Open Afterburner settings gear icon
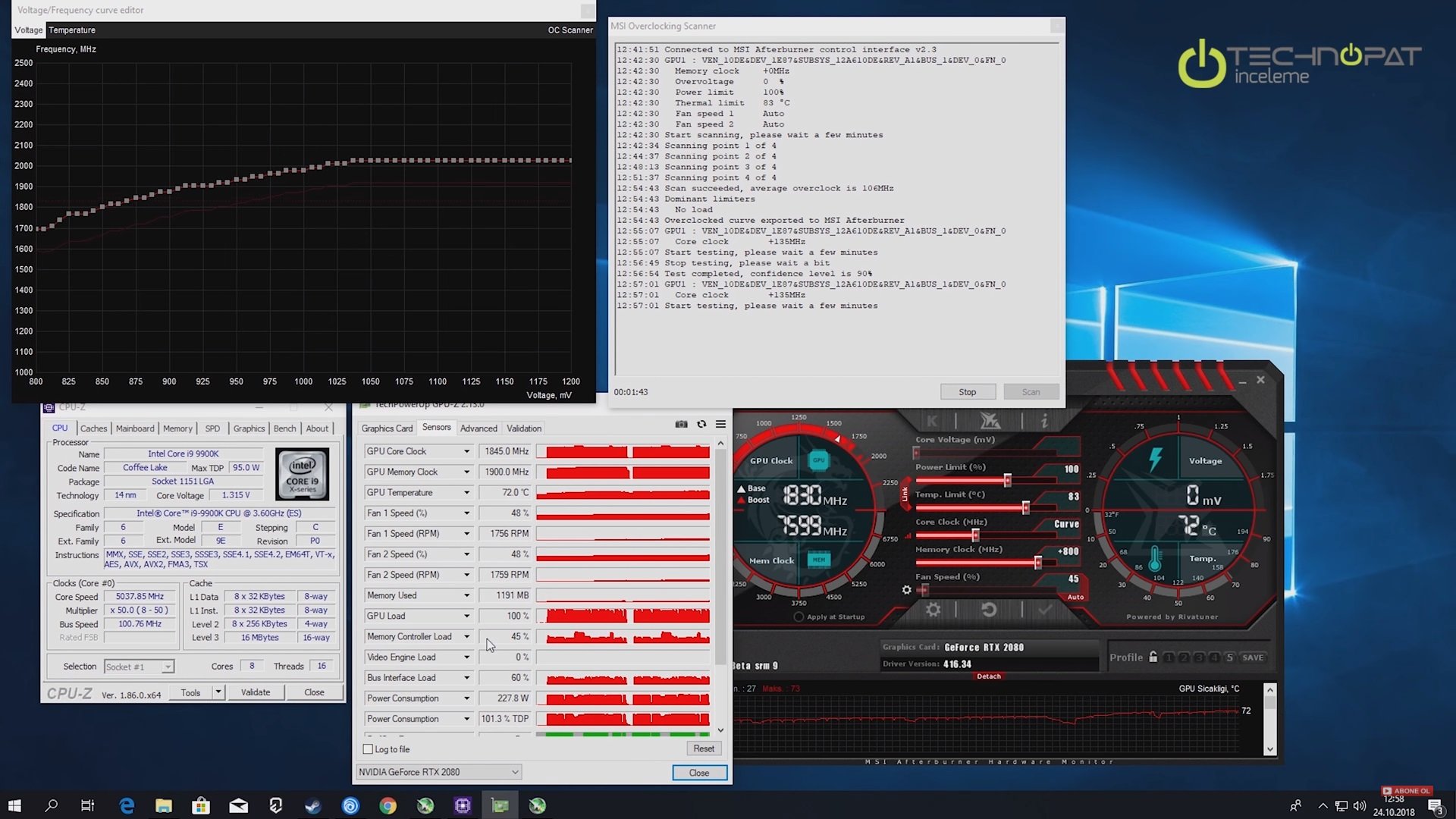 click(x=934, y=610)
